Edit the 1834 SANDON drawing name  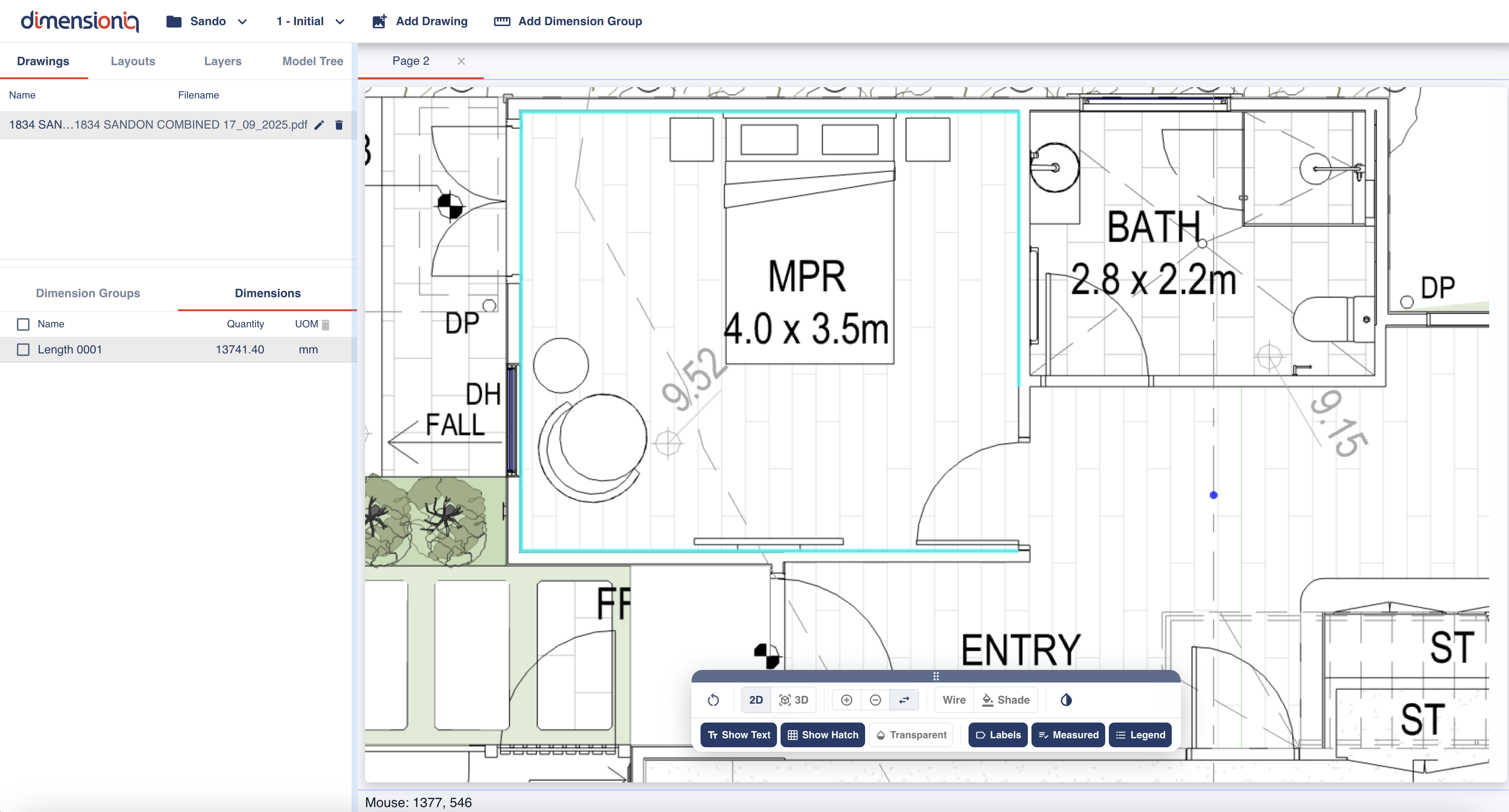(319, 125)
